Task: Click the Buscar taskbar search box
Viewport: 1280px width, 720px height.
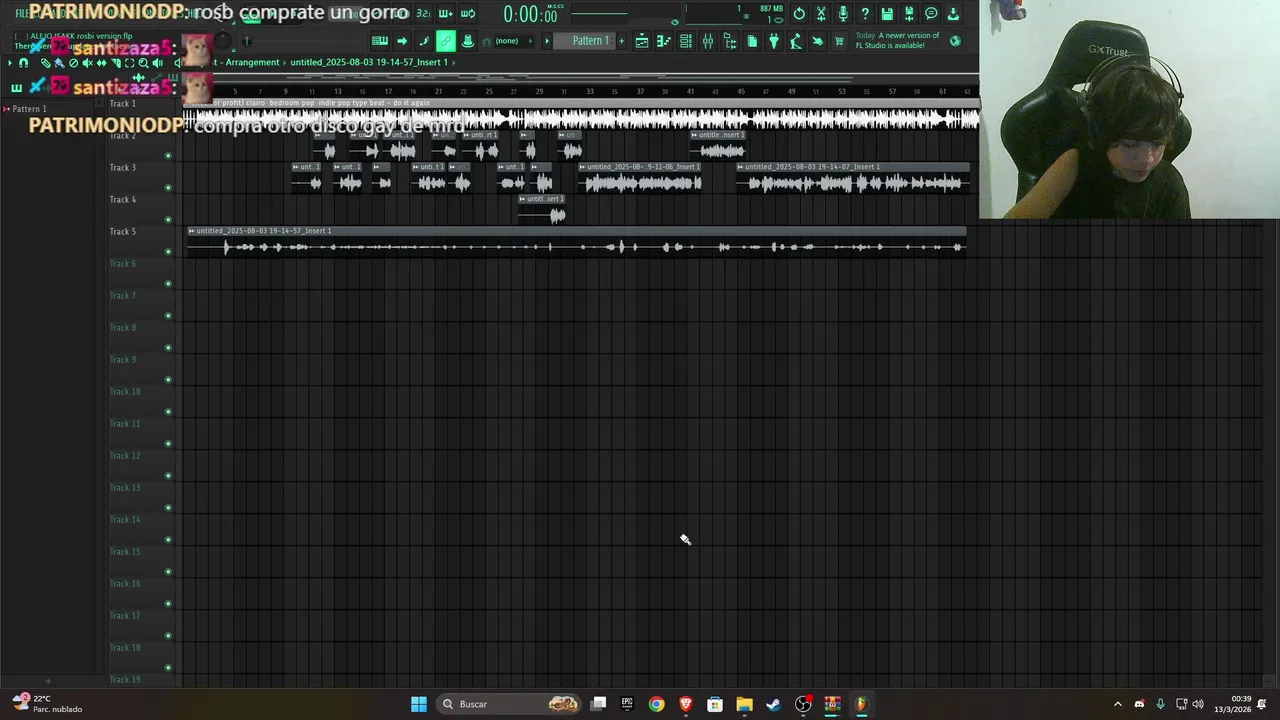Action: click(x=510, y=704)
